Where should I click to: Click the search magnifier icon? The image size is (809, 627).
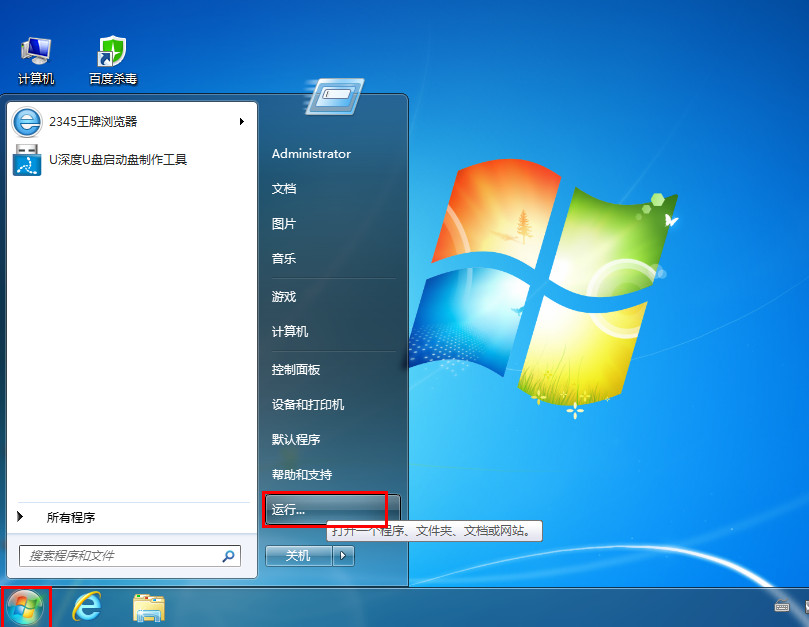228,556
